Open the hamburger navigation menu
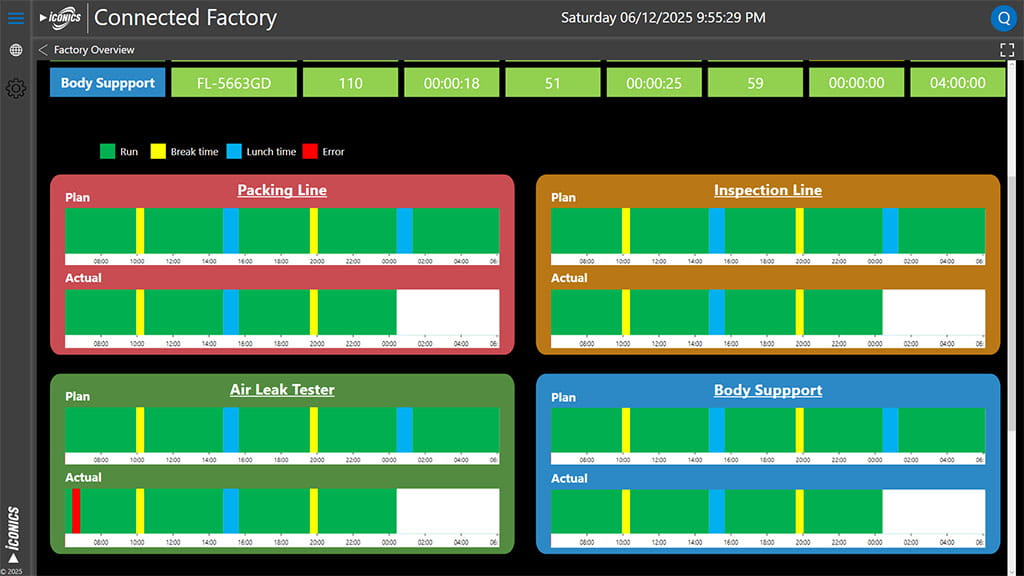Image resolution: width=1024 pixels, height=576 pixels. 15,18
